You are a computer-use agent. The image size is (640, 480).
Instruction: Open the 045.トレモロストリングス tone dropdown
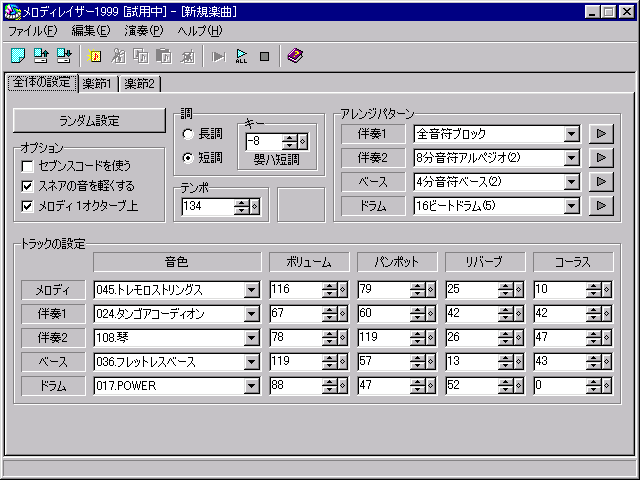tap(252, 290)
